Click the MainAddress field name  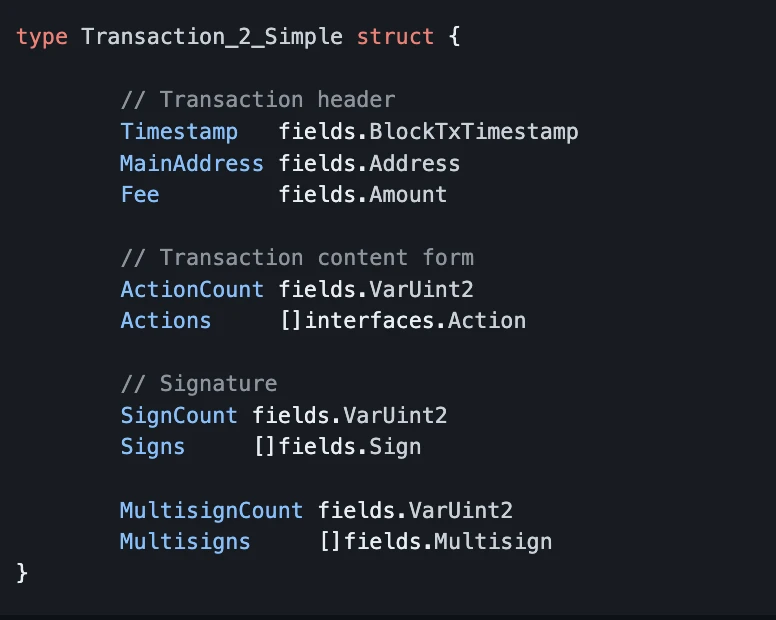coord(192,163)
